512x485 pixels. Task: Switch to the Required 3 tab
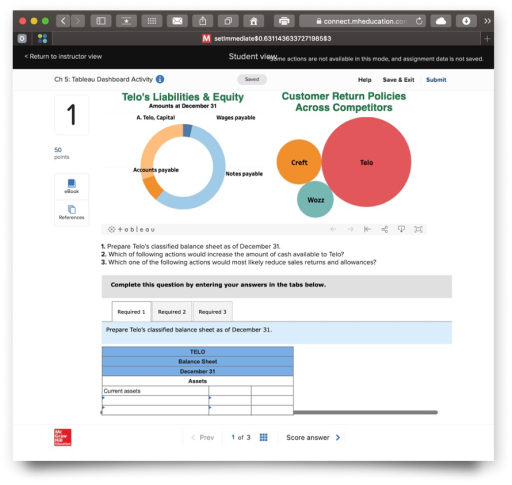212,312
